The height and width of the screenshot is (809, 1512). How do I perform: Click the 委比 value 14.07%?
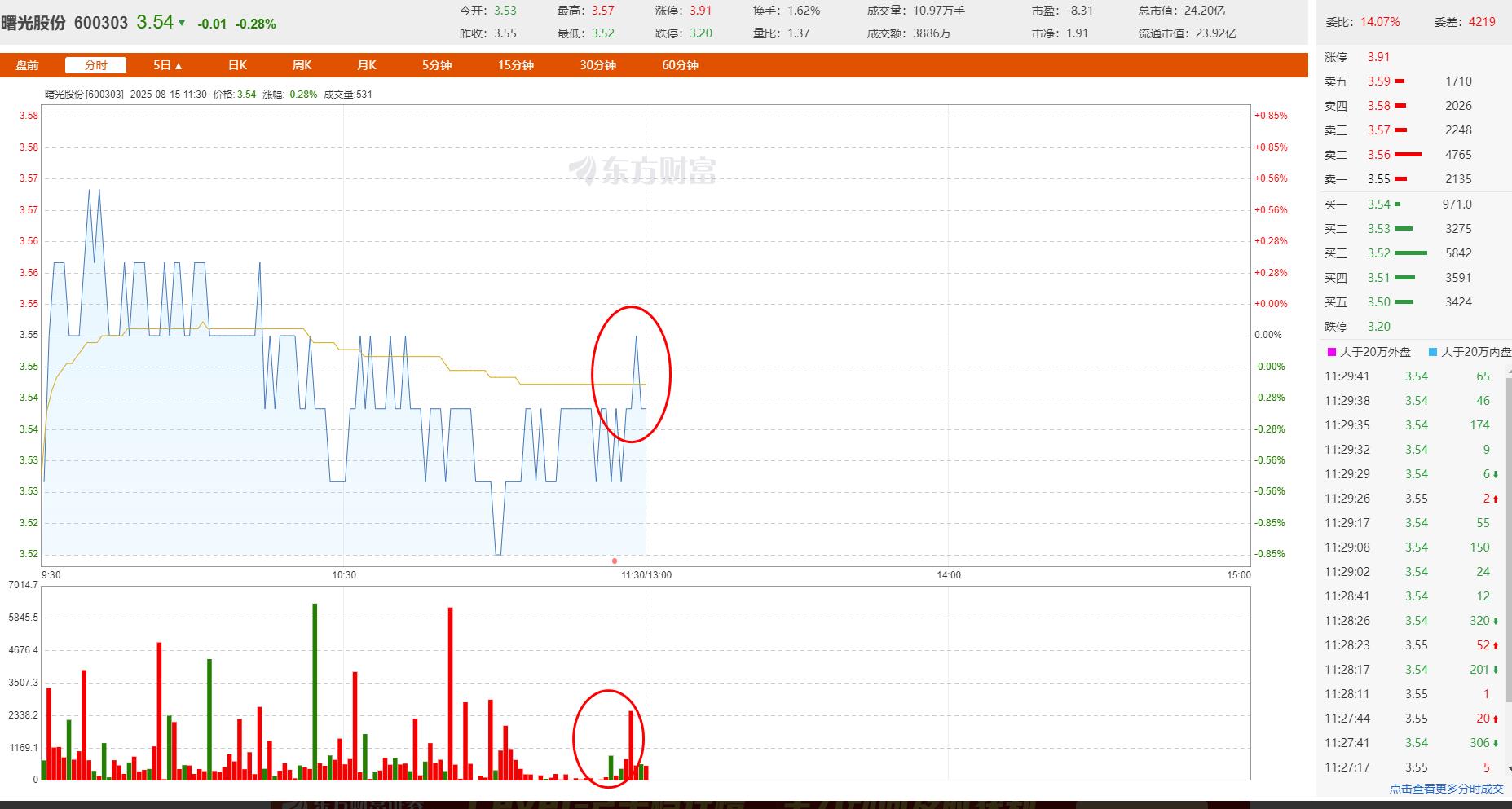(1380, 22)
